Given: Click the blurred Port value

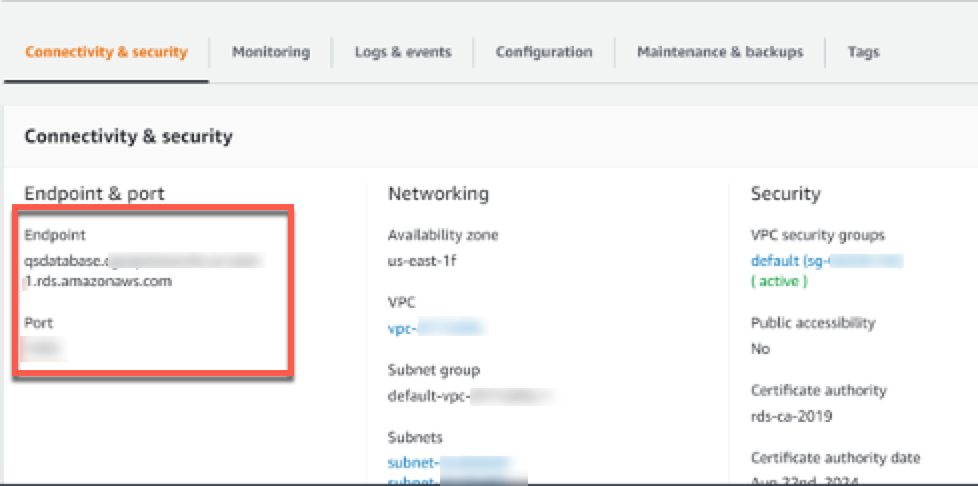Looking at the screenshot, I should point(44,349).
